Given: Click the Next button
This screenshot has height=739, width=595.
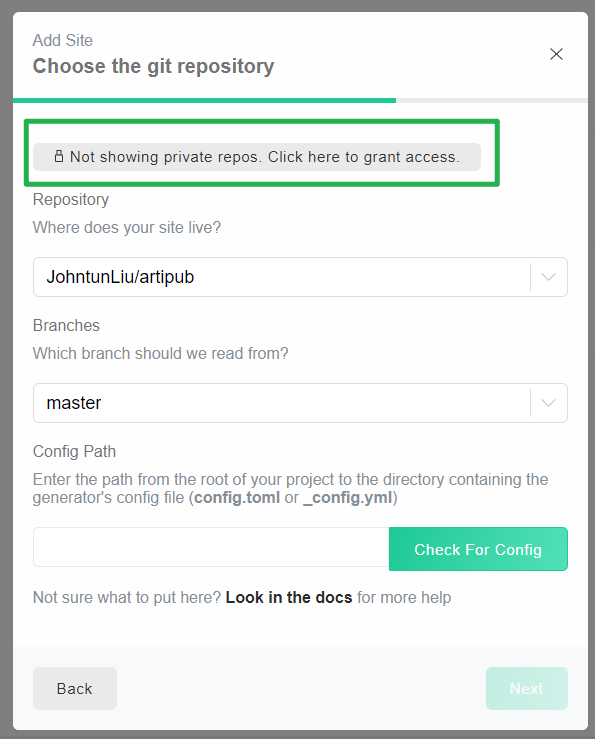Looking at the screenshot, I should (527, 689).
